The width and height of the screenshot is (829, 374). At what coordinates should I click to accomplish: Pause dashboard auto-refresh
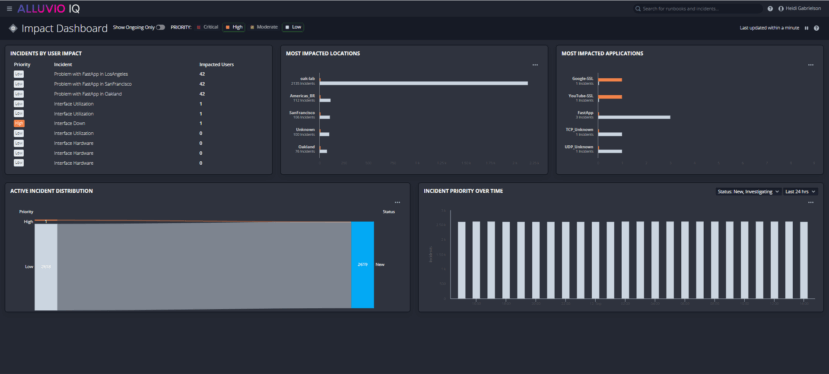[806, 28]
